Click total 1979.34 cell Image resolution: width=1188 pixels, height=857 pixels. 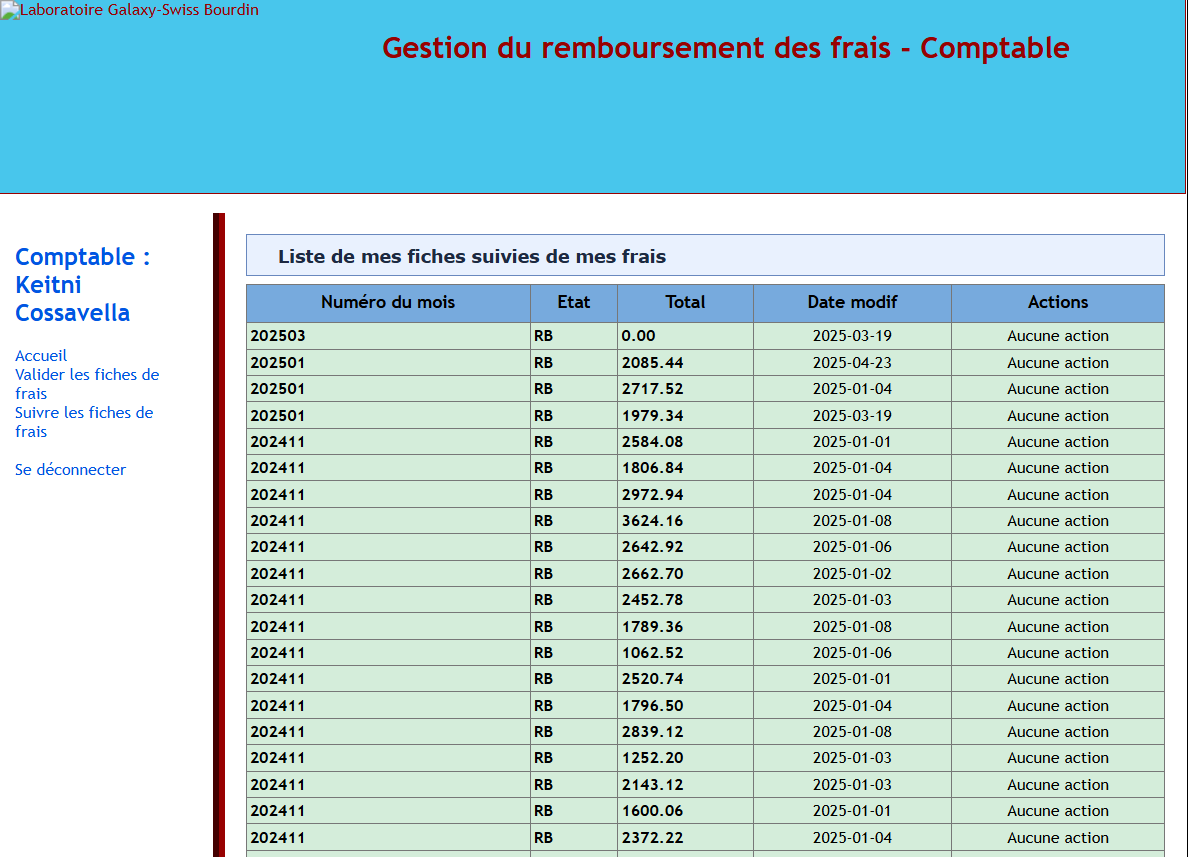click(686, 415)
